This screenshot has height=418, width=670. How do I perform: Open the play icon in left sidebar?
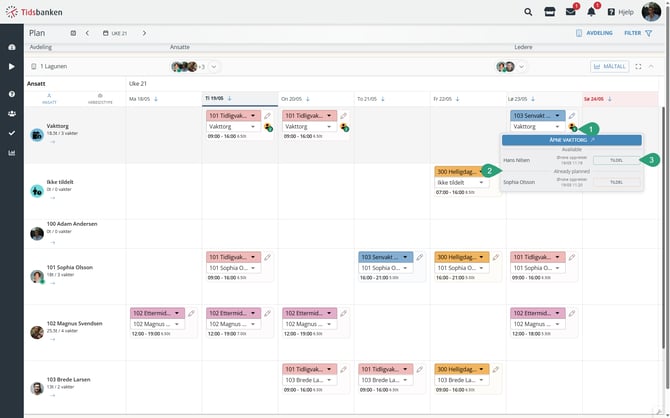12,67
